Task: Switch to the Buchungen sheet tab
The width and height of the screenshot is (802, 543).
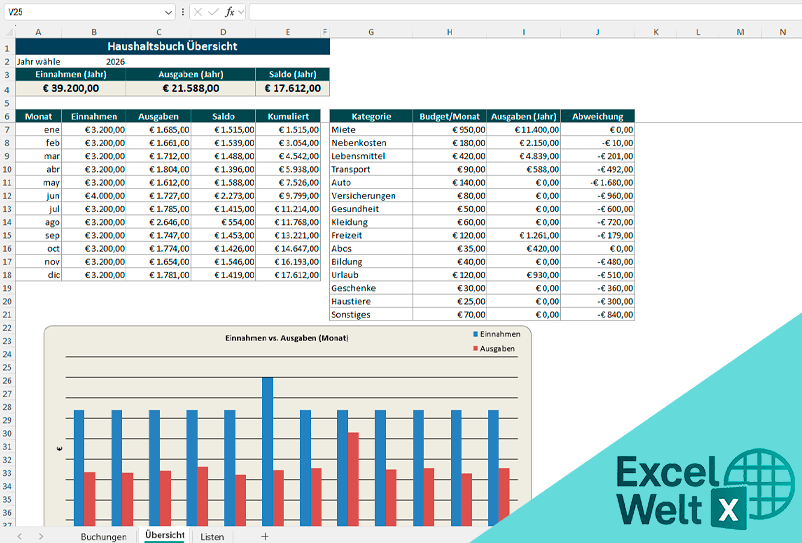Action: point(103,536)
